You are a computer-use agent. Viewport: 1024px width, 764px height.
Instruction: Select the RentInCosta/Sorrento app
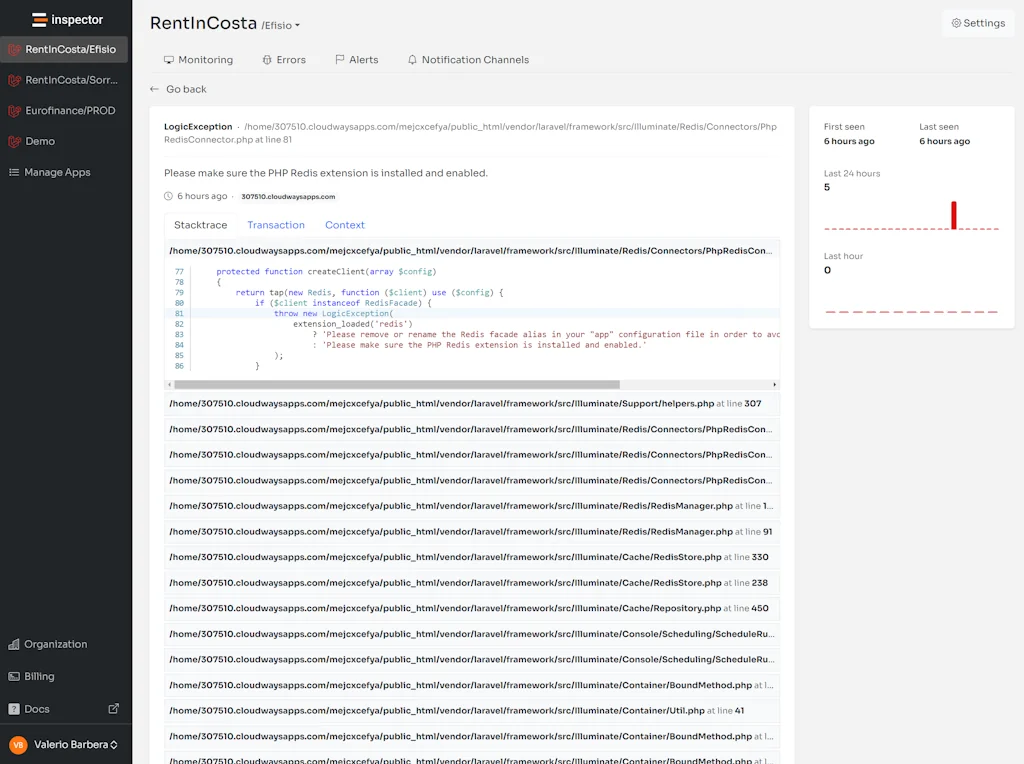coord(64,80)
